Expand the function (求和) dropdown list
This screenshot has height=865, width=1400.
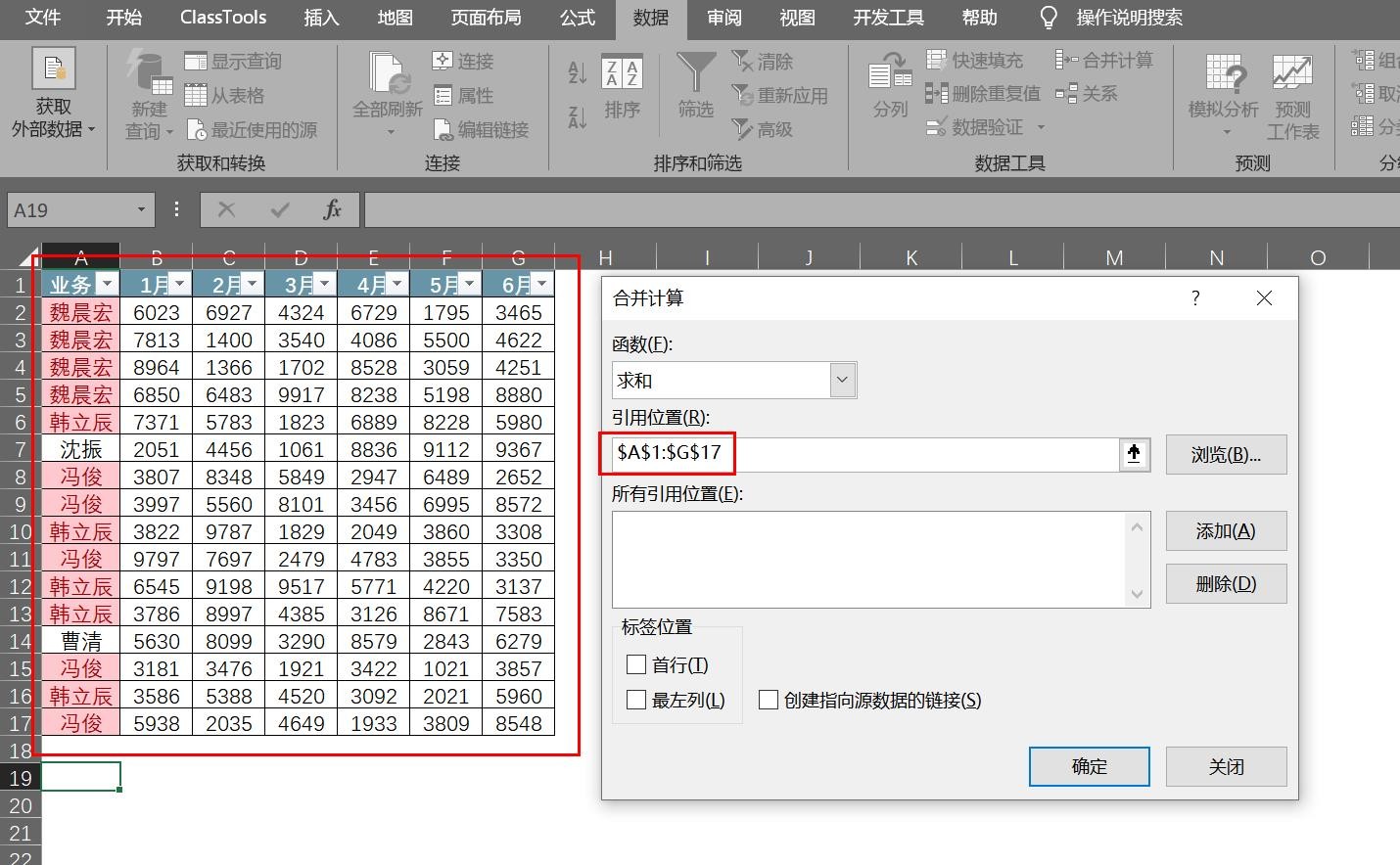[x=842, y=381]
